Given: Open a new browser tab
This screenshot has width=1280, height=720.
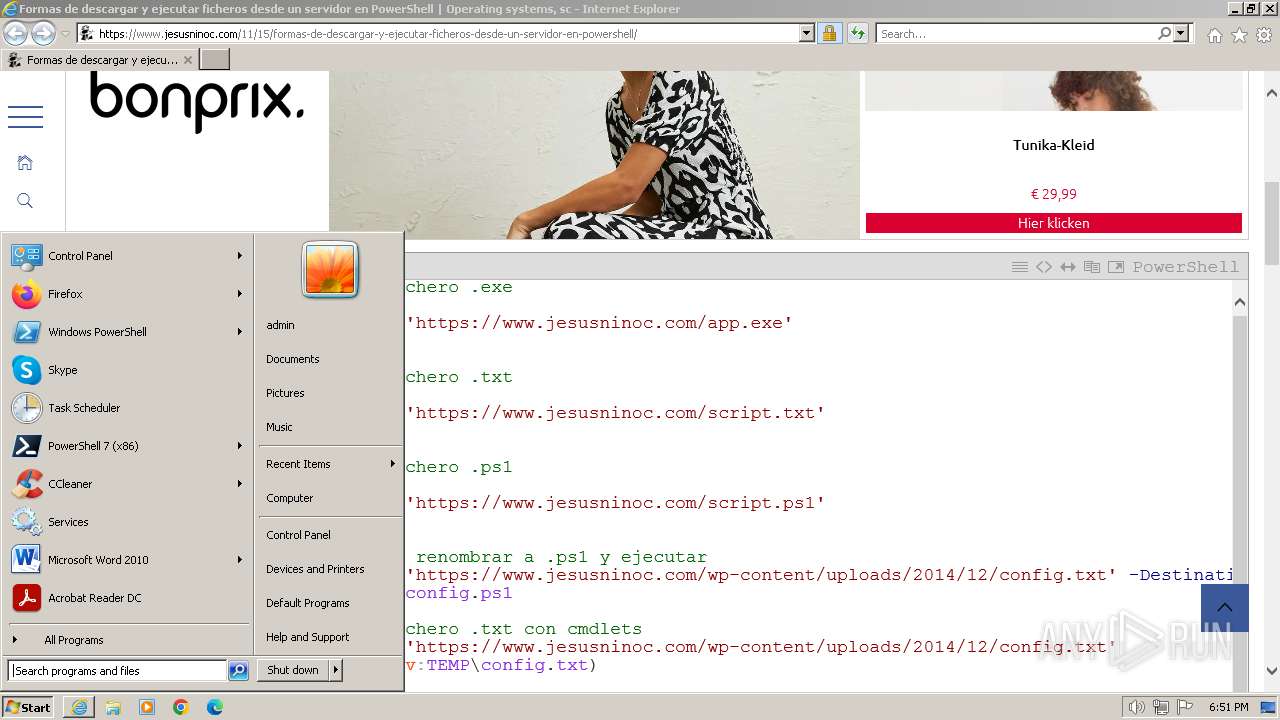Looking at the screenshot, I should coord(215,60).
